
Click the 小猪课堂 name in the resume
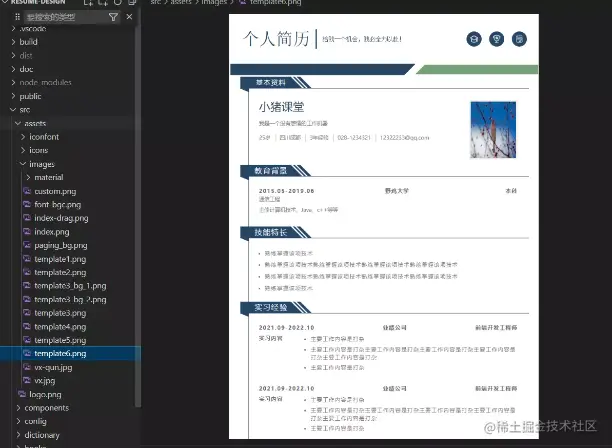point(281,107)
